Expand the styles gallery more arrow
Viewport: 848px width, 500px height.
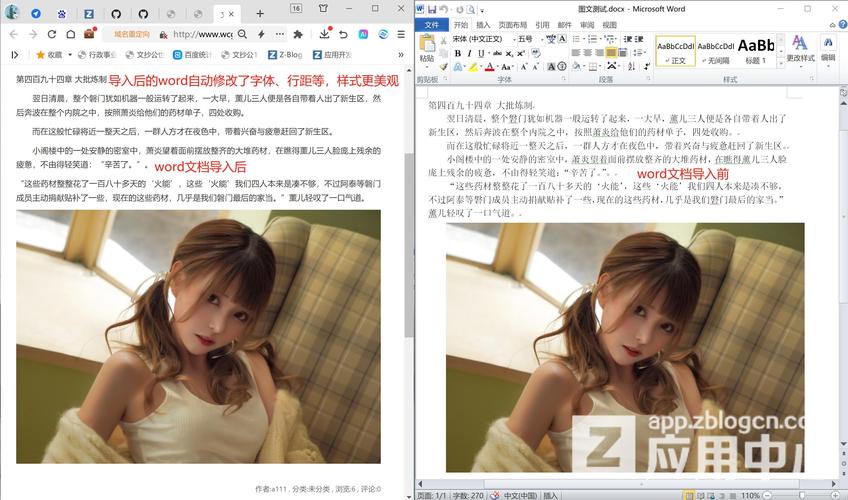pos(780,63)
